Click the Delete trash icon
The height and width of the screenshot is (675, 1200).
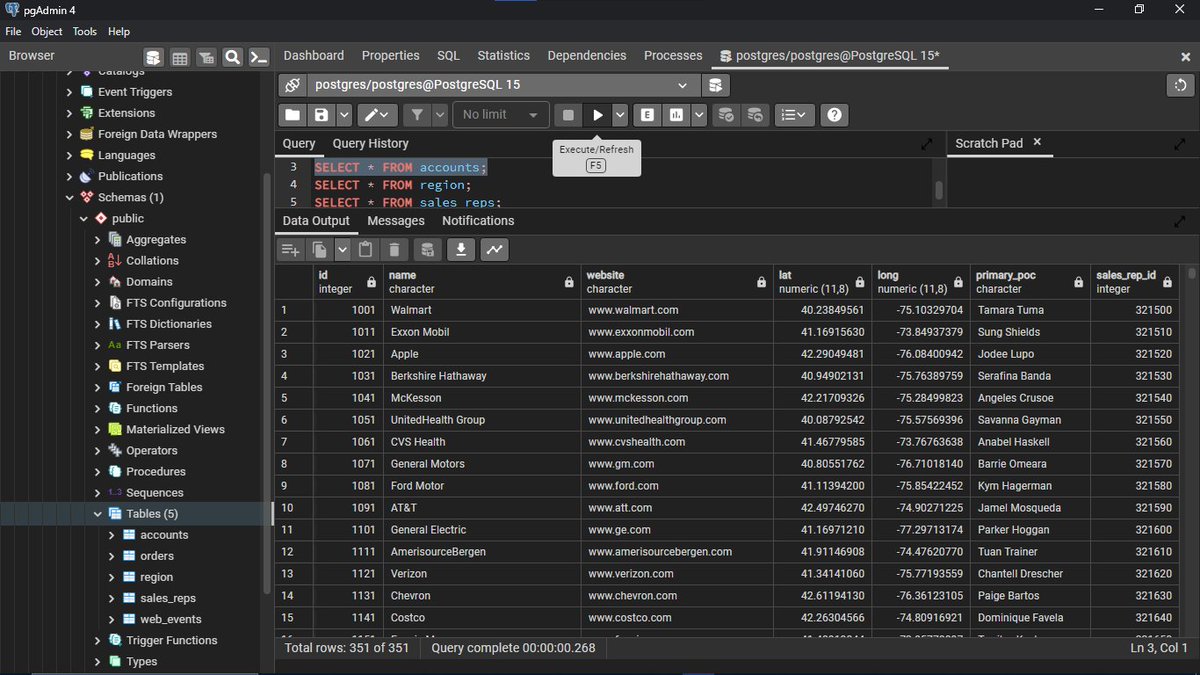coord(395,250)
